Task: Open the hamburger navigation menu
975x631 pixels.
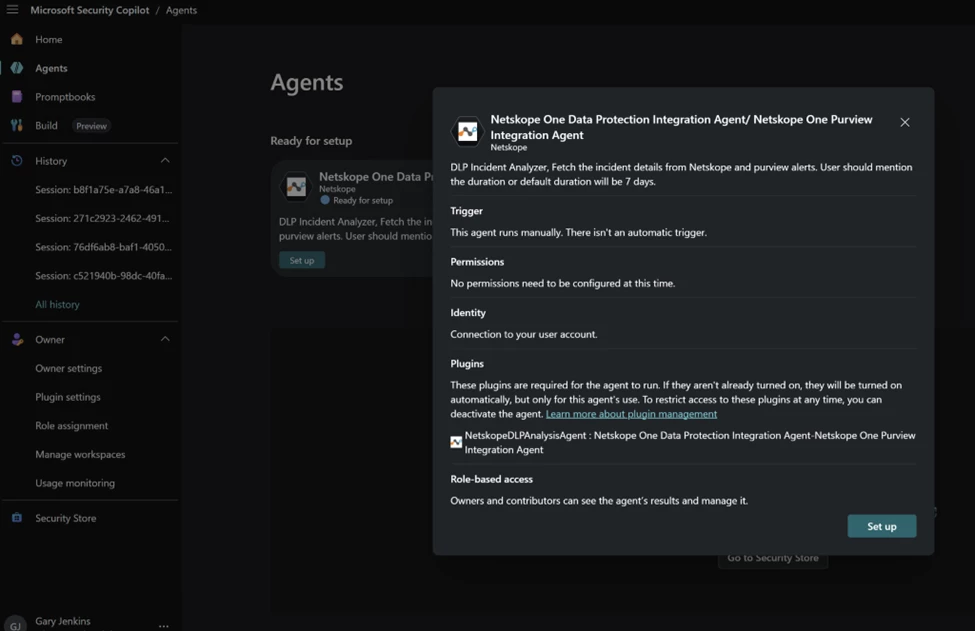Action: 12,9
